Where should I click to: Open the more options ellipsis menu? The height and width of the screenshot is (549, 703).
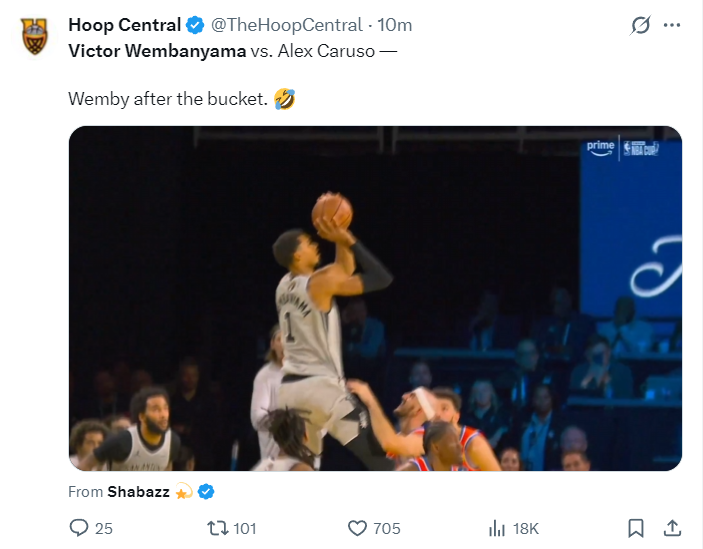[675, 26]
